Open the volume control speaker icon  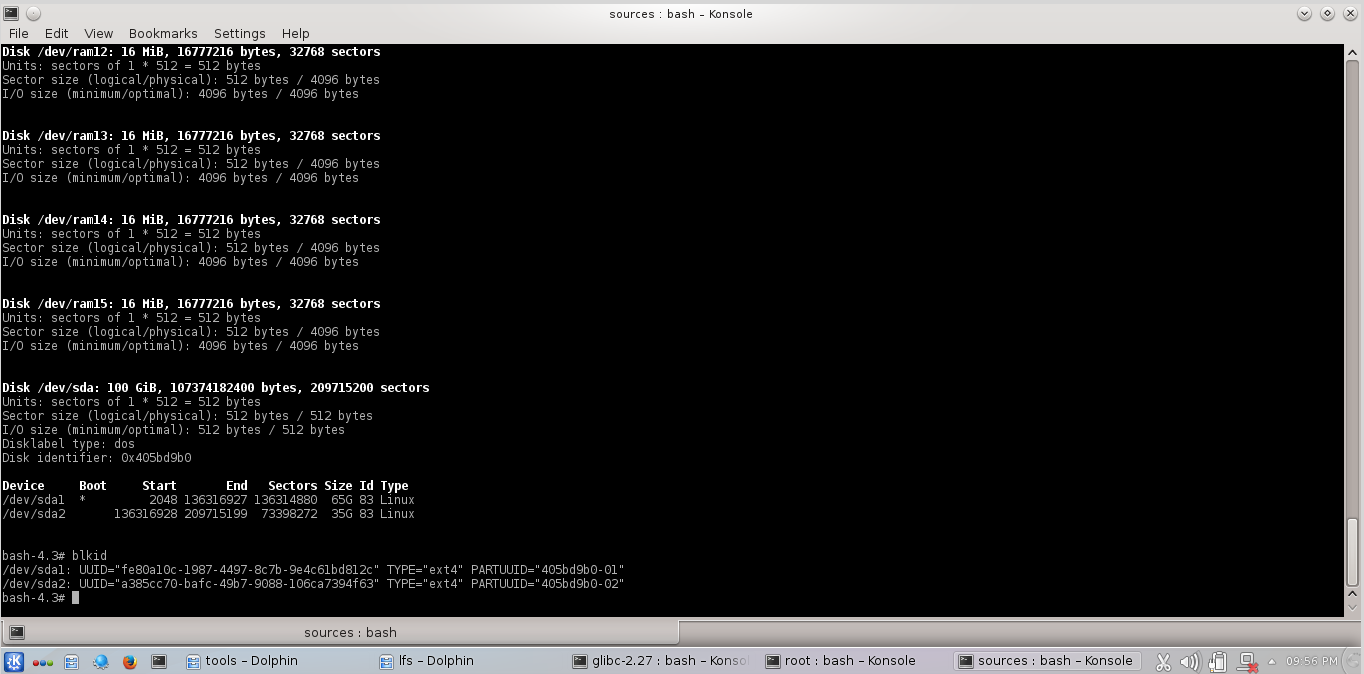(1190, 661)
